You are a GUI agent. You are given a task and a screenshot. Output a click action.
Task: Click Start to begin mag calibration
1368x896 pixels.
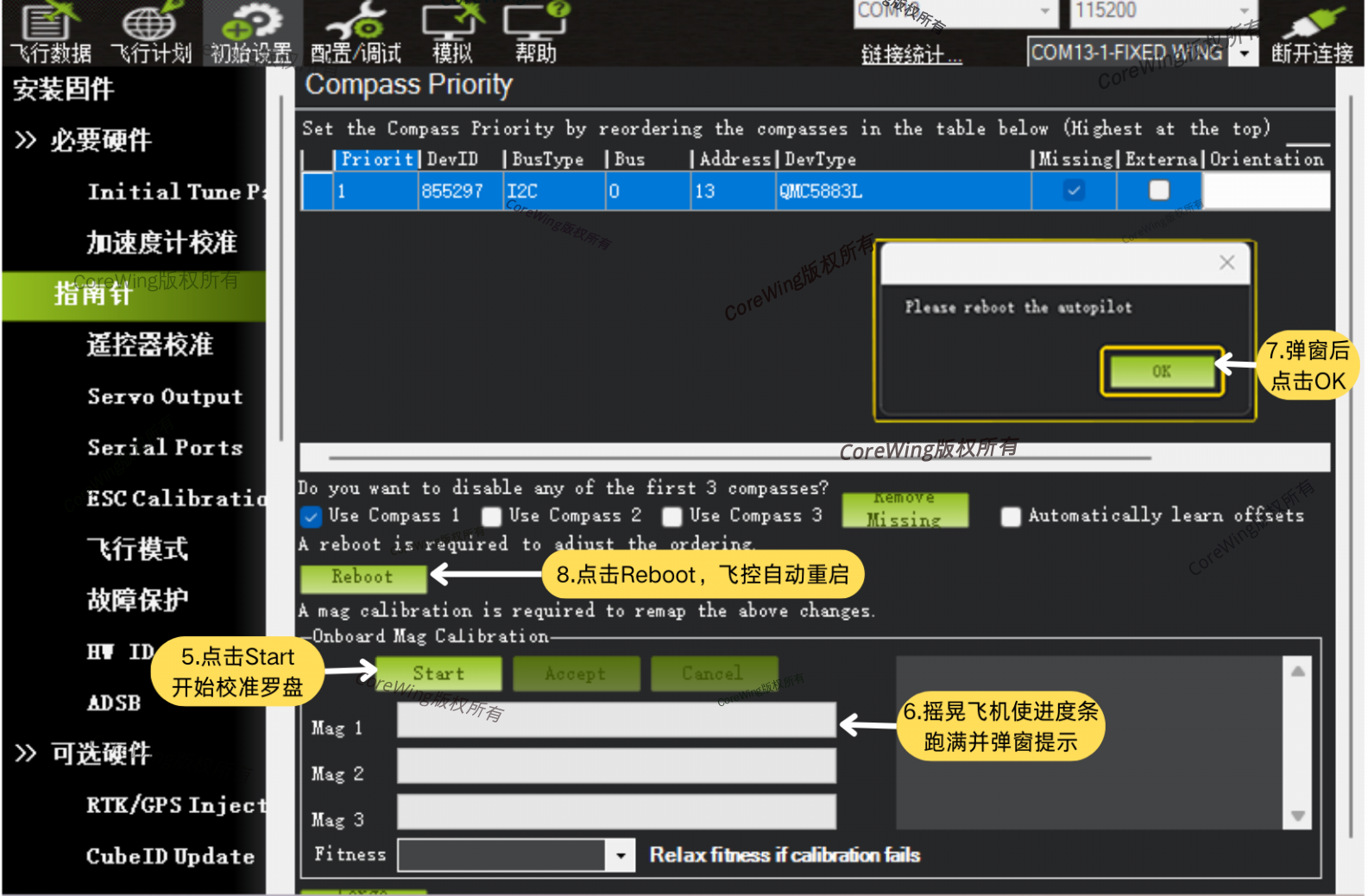point(438,673)
